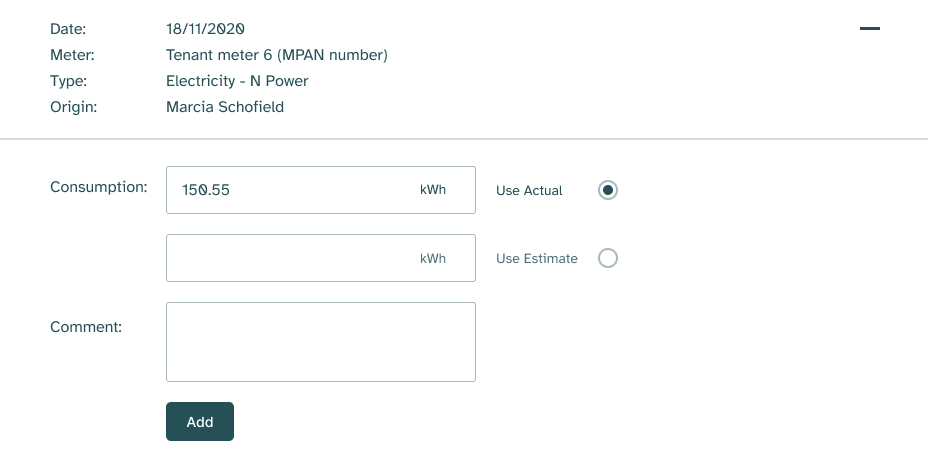Click the Tenant meter 6 (MPAN number) text

coord(277,55)
